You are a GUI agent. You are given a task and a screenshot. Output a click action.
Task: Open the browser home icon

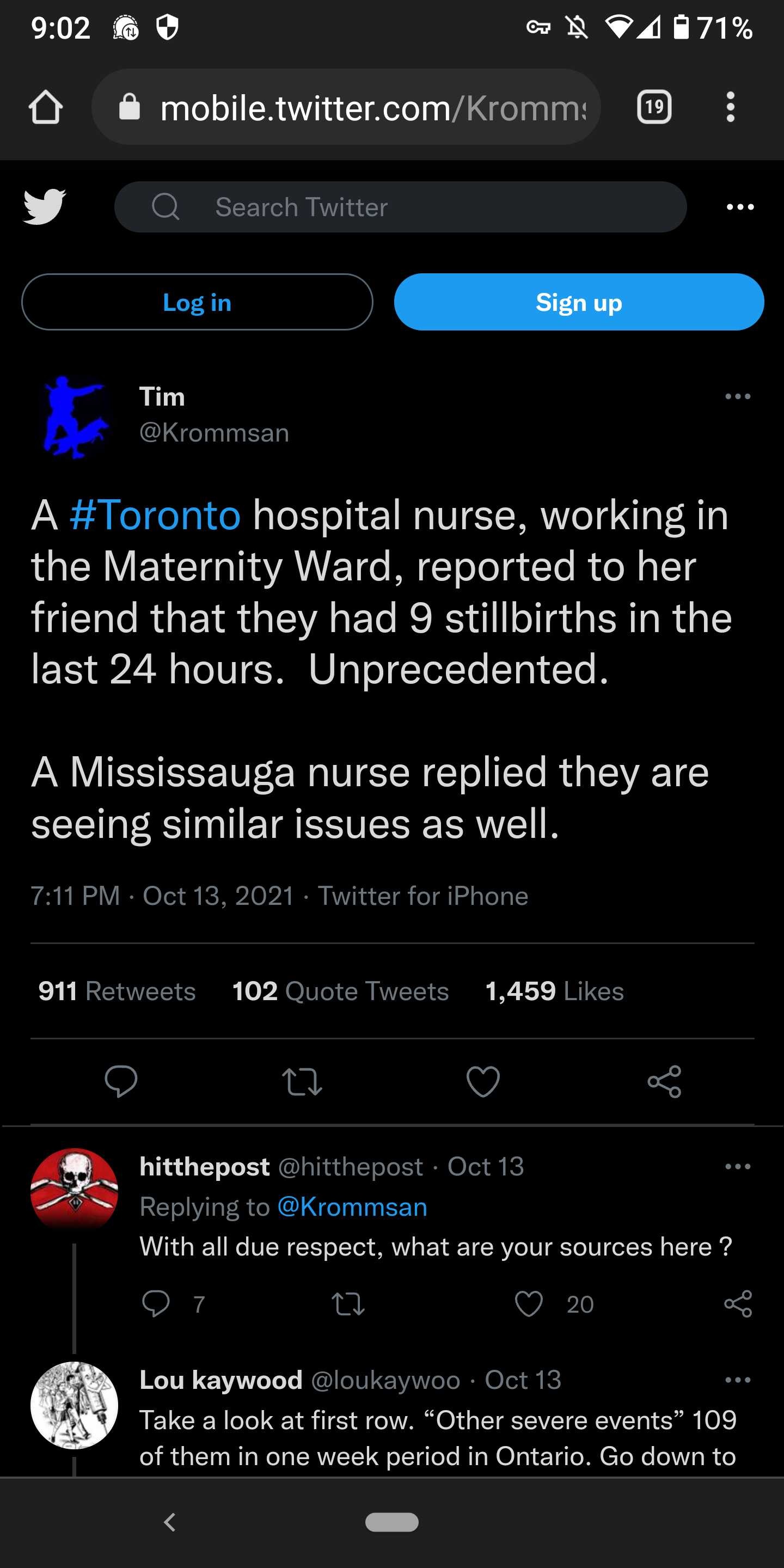pos(46,107)
